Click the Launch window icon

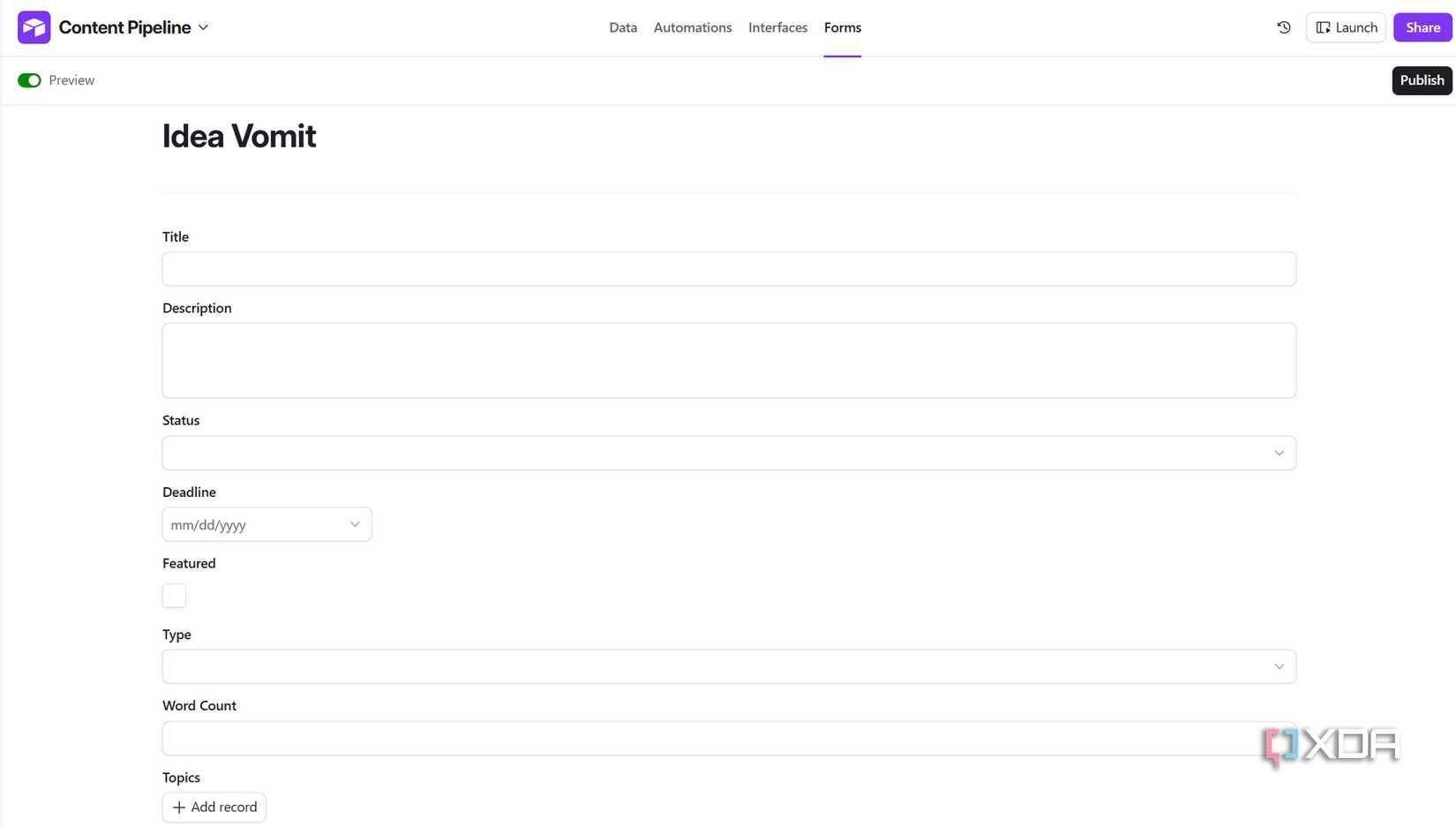click(1323, 27)
